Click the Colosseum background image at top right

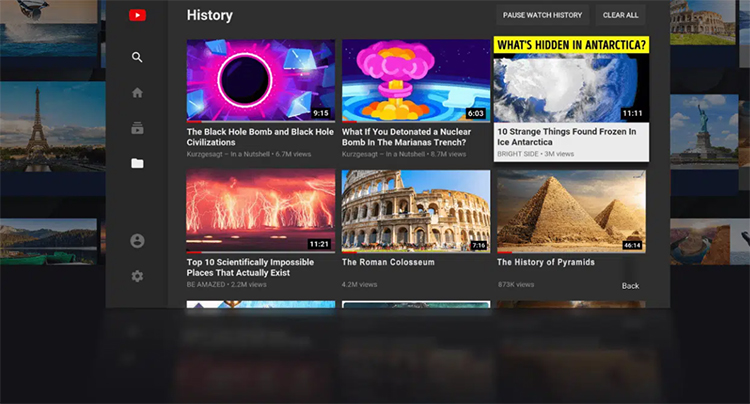(x=702, y=22)
